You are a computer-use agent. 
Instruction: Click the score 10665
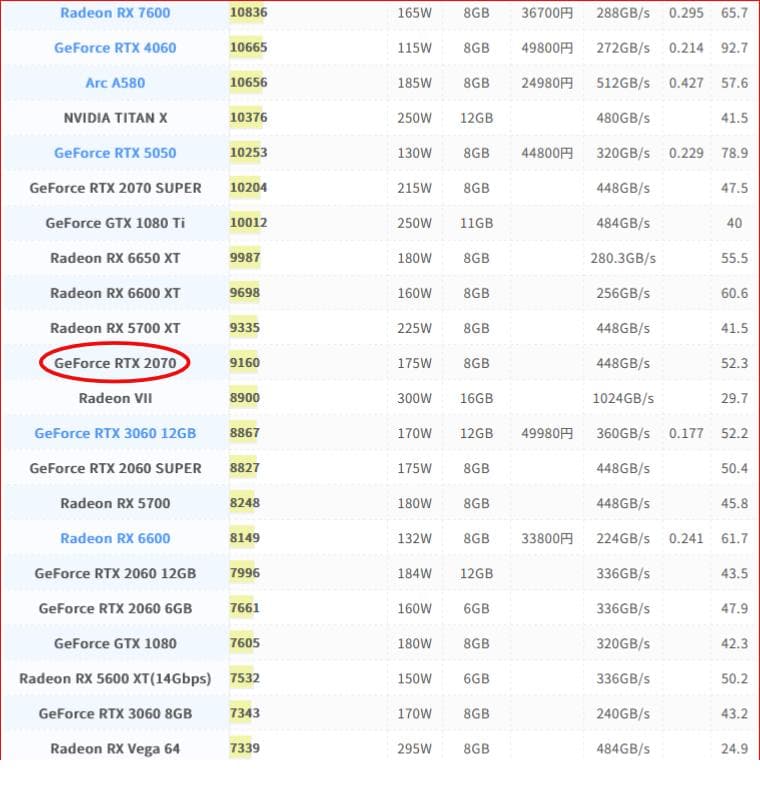248,47
